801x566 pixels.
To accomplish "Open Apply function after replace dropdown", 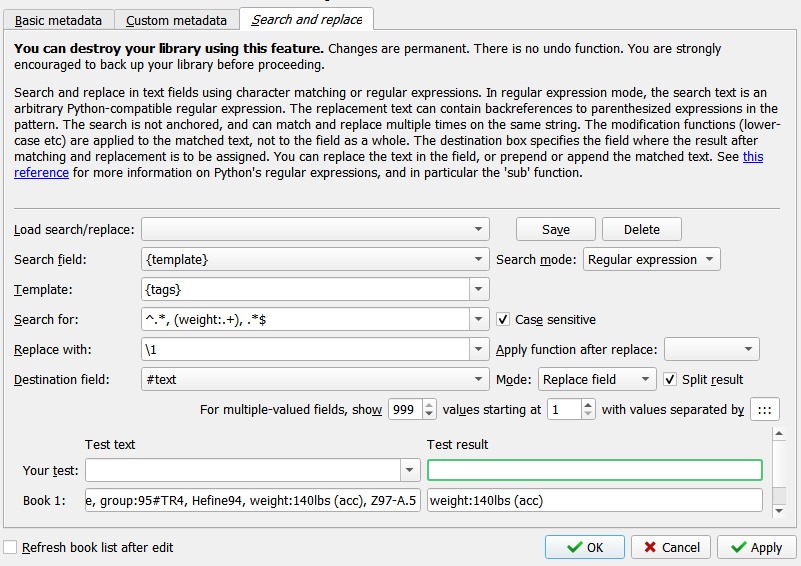I will 711,350.
